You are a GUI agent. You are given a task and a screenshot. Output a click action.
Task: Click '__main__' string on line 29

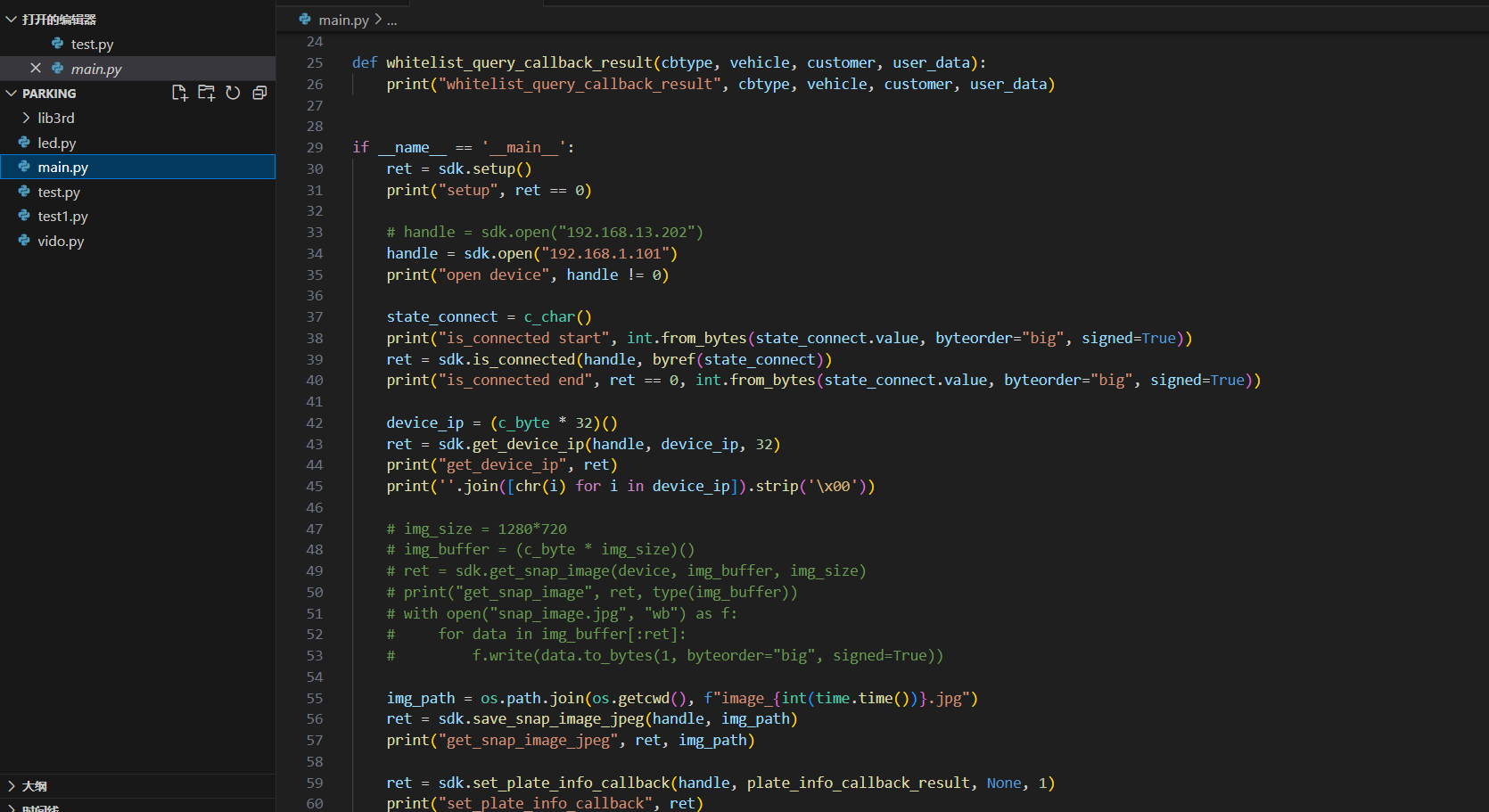(524, 147)
